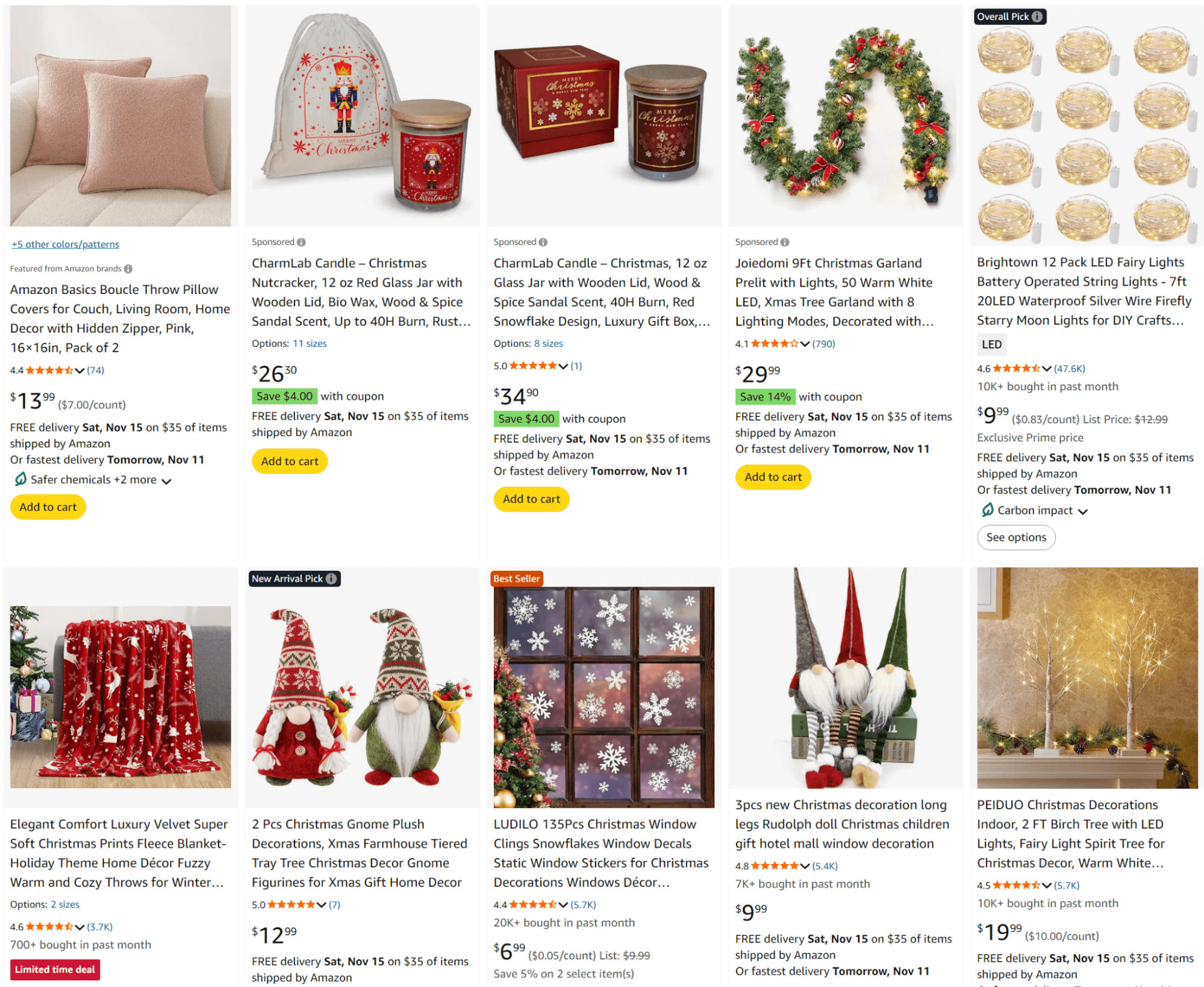The width and height of the screenshot is (1204, 987).
Task: Click Sponsored info icon on Nutcracker candle
Action: click(302, 242)
